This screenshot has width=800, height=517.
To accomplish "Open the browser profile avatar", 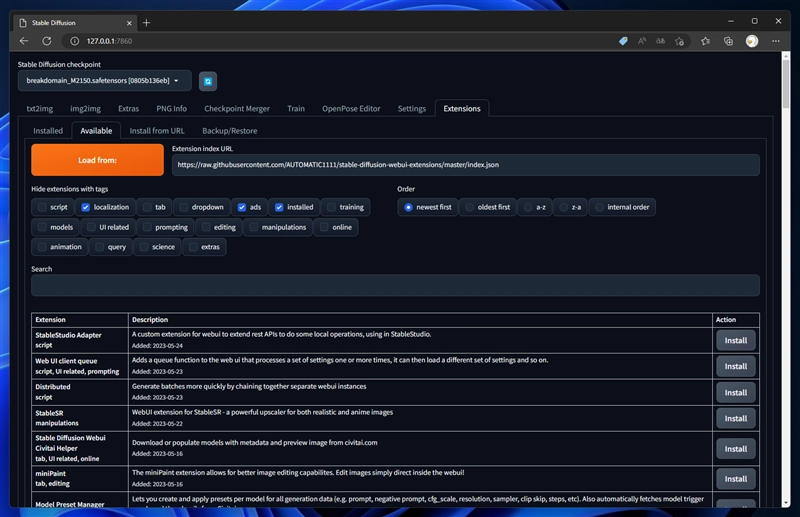I will pyautogui.click(x=752, y=41).
